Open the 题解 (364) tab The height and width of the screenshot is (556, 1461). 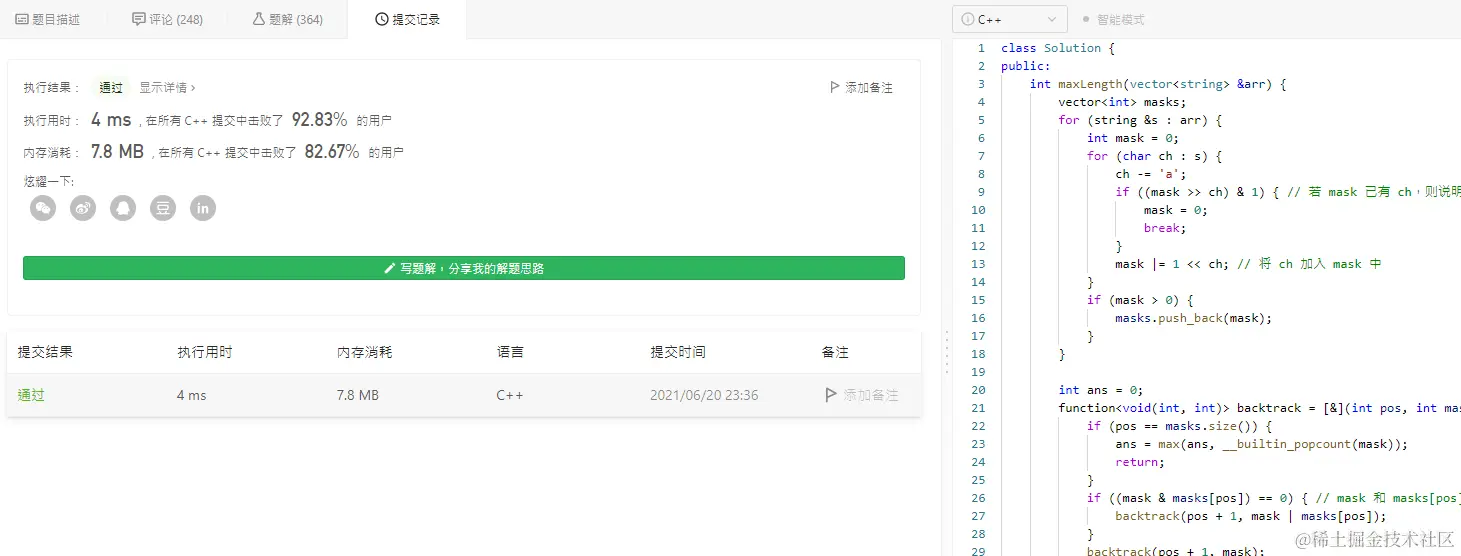pyautogui.click(x=287, y=19)
